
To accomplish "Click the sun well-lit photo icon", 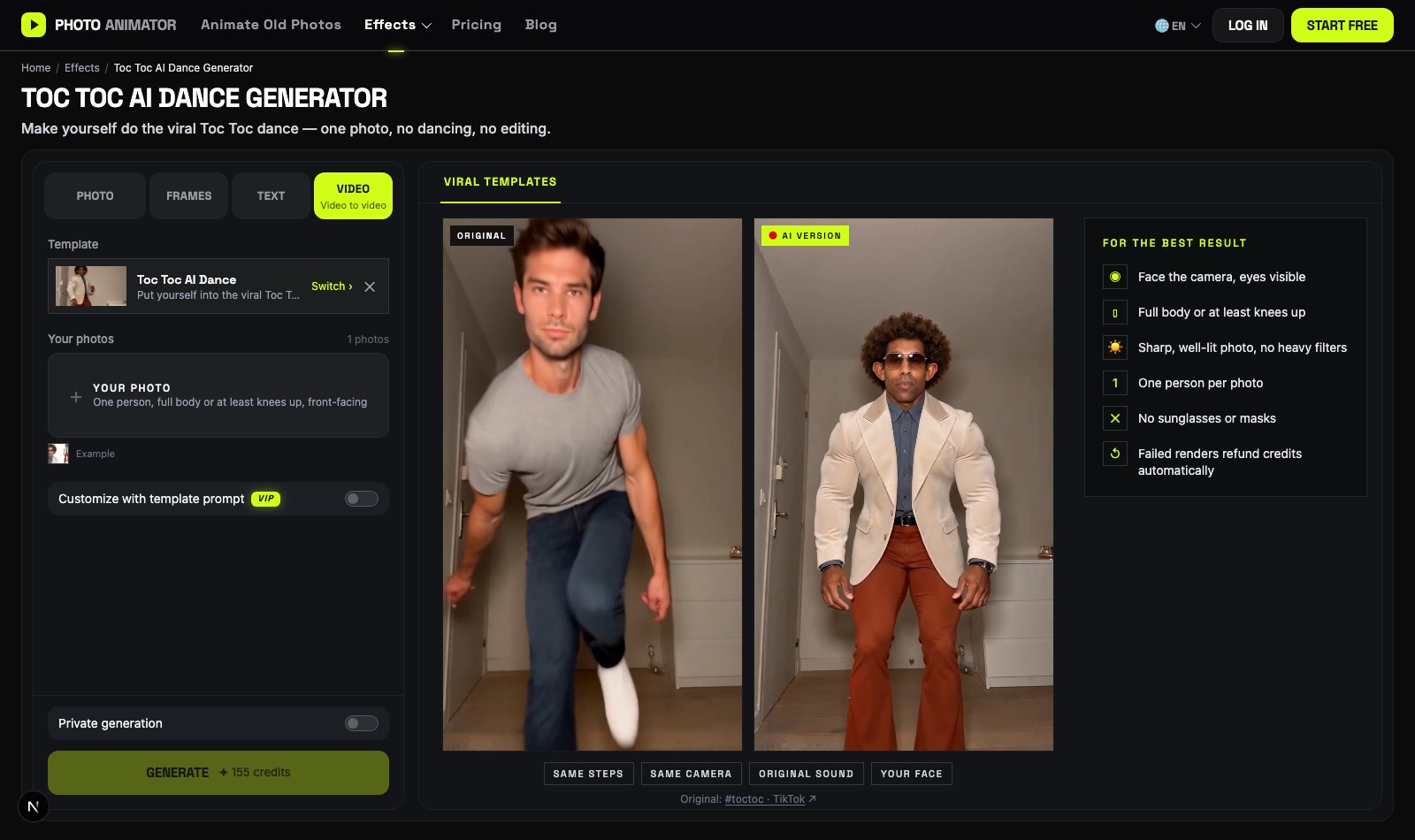I will (x=1115, y=347).
